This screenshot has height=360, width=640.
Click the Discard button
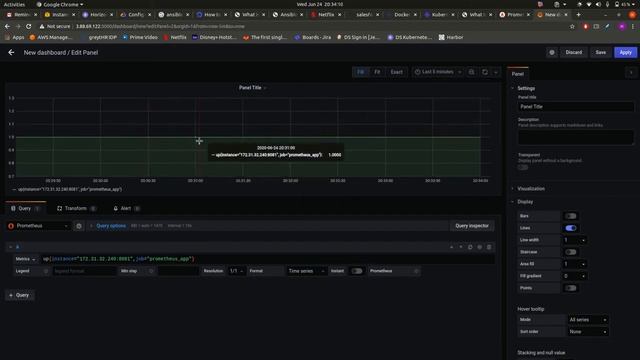pyautogui.click(x=573, y=52)
